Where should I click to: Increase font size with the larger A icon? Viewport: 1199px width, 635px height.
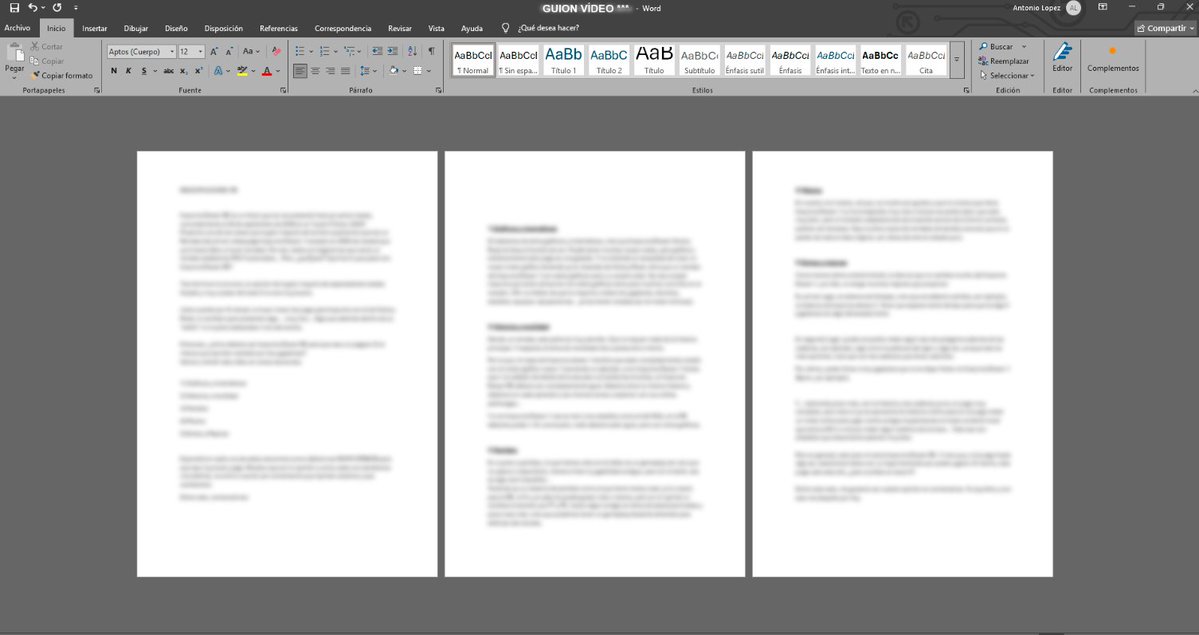(214, 51)
